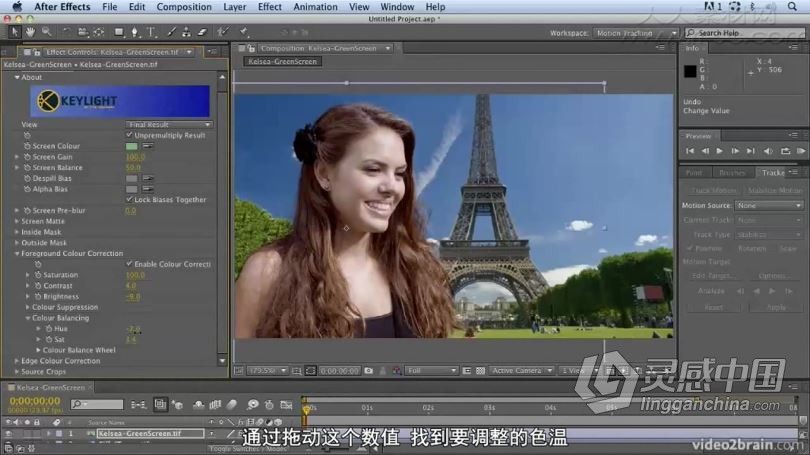
Task: Open the Layer menu
Action: (x=235, y=7)
